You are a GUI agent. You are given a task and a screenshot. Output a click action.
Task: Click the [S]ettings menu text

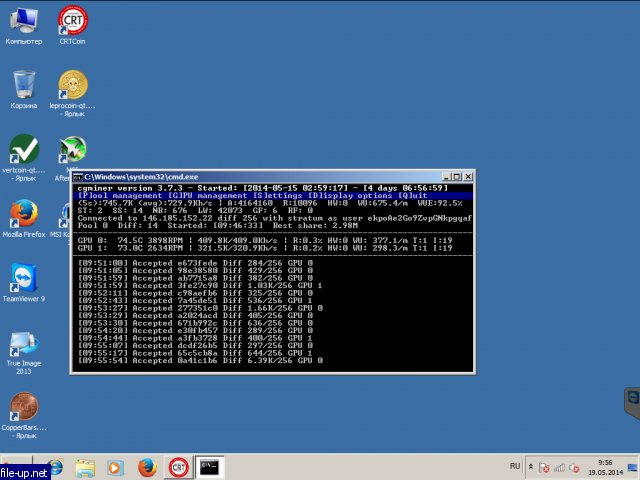pyautogui.click(x=277, y=196)
